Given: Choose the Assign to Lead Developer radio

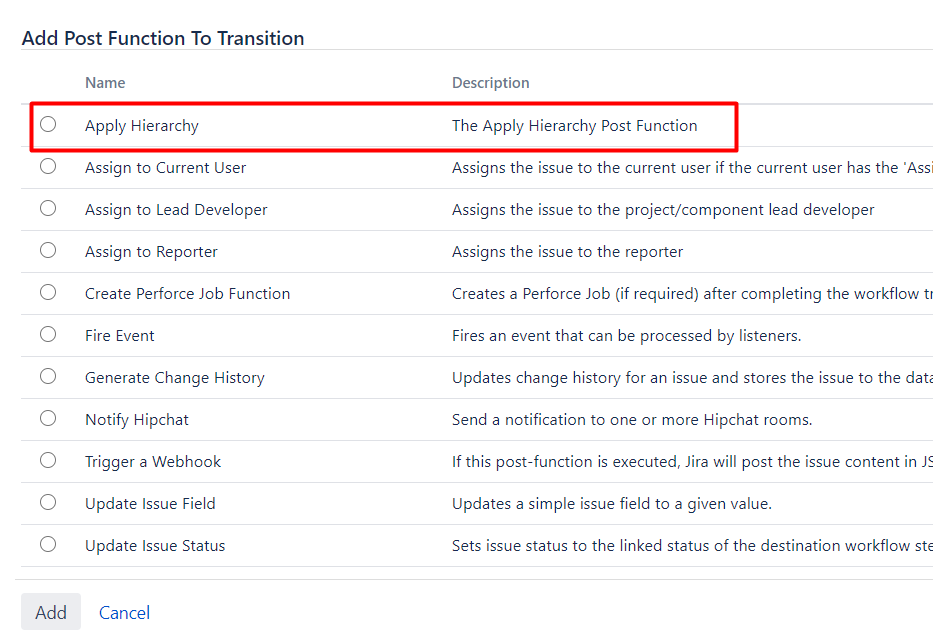Looking at the screenshot, I should (48, 209).
